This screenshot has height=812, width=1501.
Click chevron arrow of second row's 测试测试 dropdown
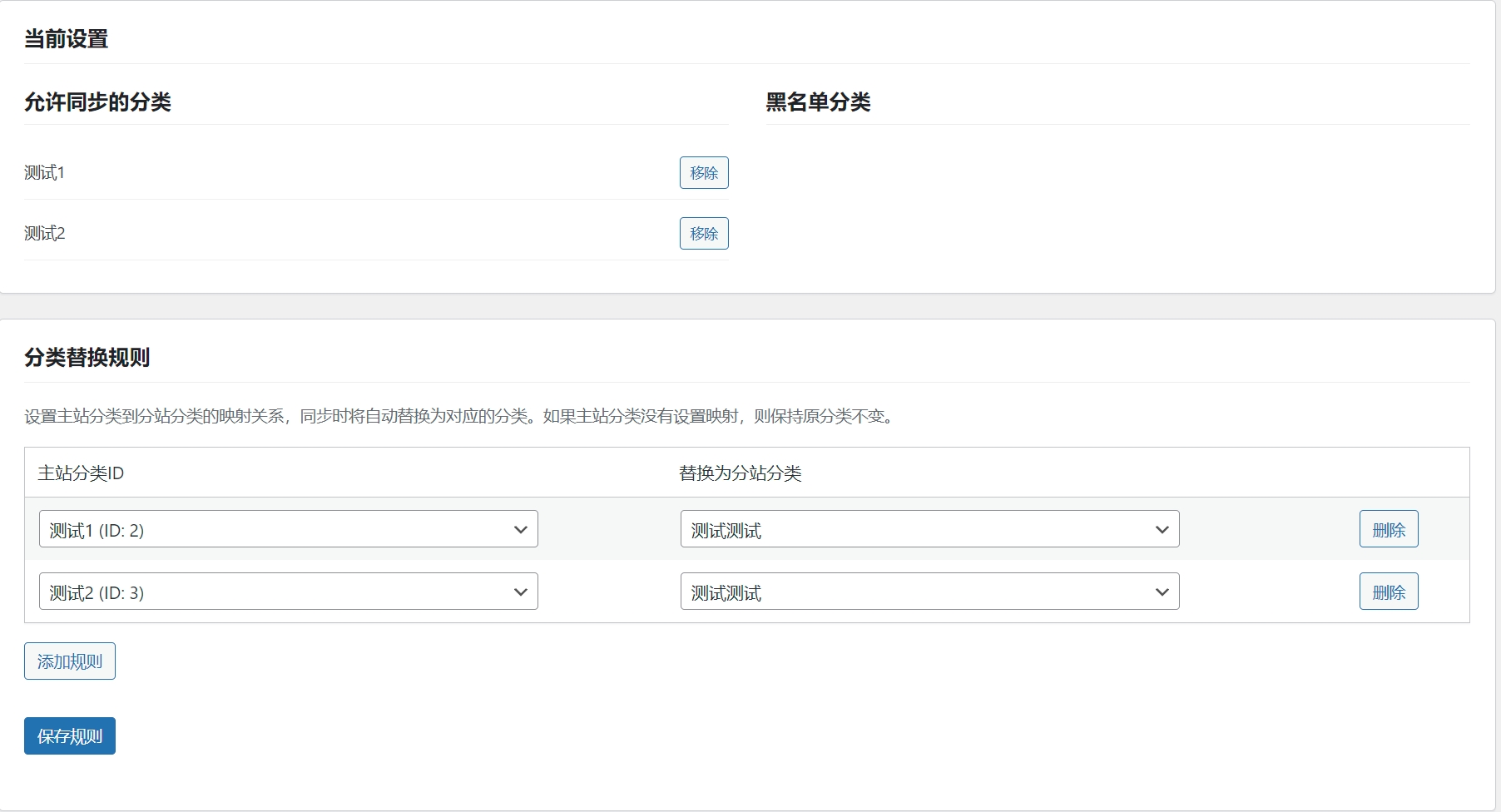[1162, 592]
